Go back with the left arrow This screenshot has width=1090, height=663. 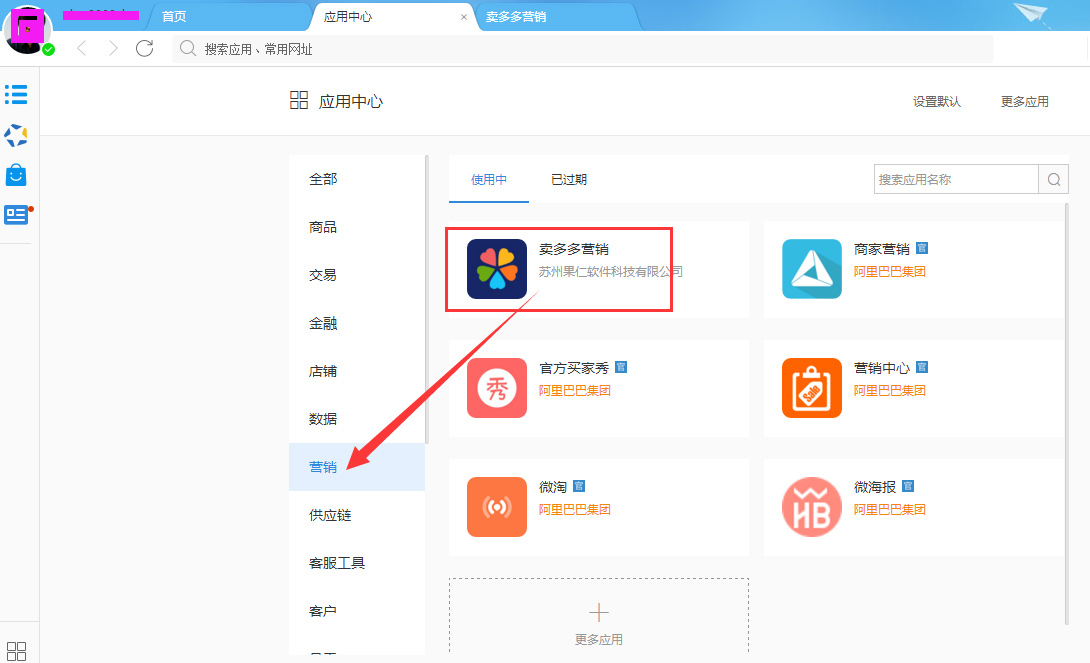click(x=82, y=48)
